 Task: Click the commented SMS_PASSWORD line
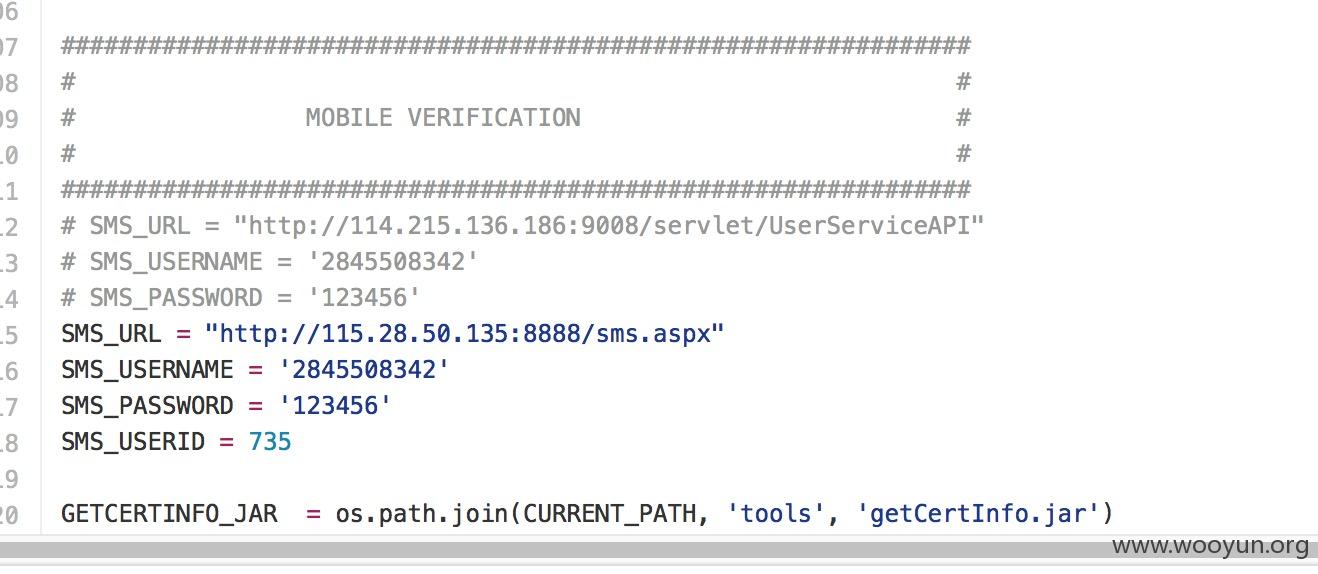[241, 297]
